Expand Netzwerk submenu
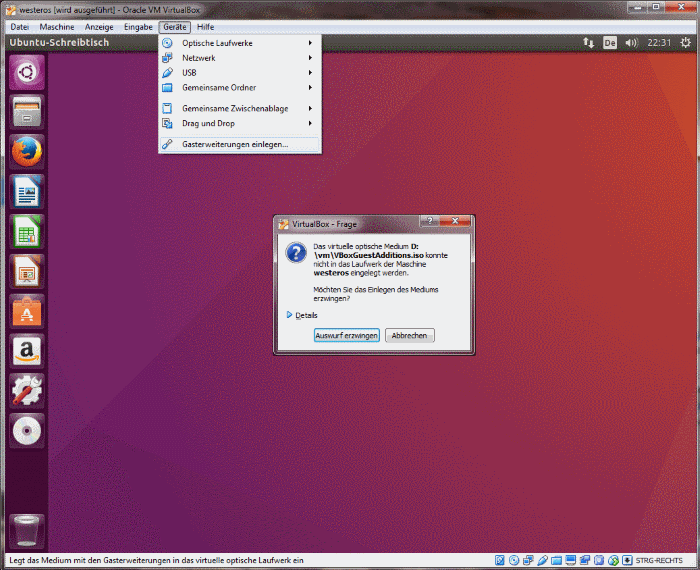This screenshot has width=700, height=570. [240, 58]
